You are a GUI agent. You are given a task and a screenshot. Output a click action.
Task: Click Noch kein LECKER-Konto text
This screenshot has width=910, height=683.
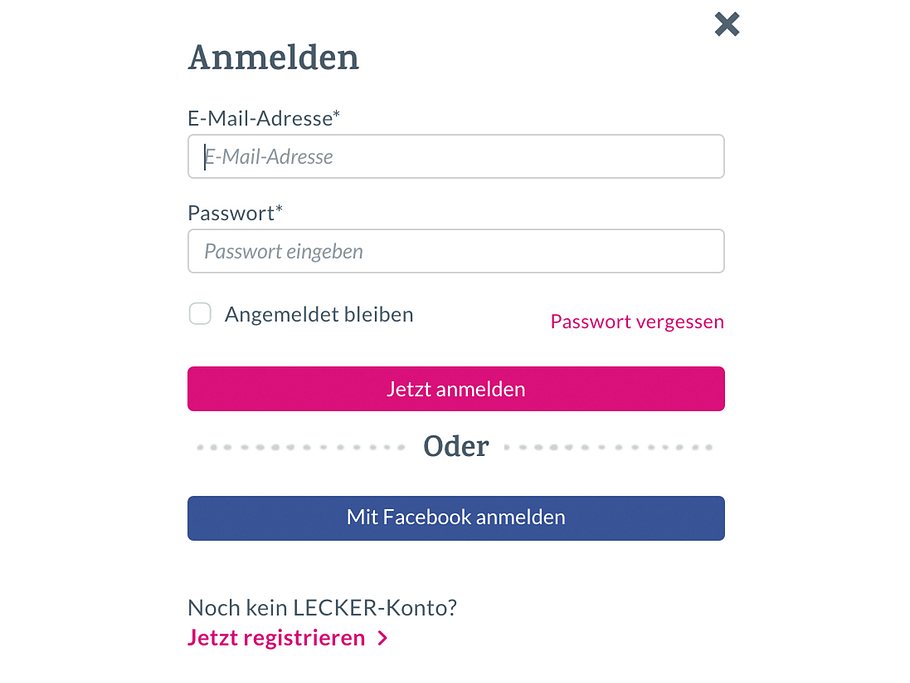(x=321, y=606)
